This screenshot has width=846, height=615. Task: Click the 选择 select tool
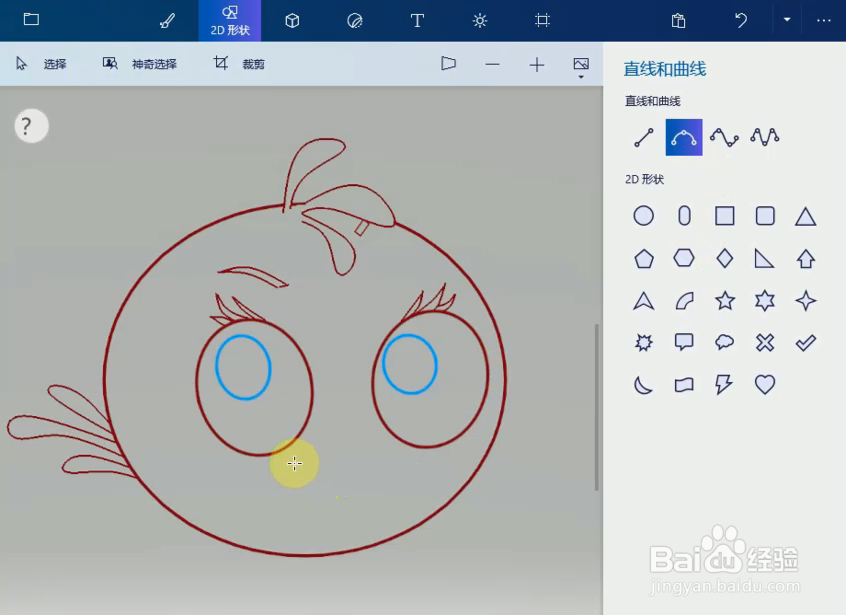tap(41, 64)
